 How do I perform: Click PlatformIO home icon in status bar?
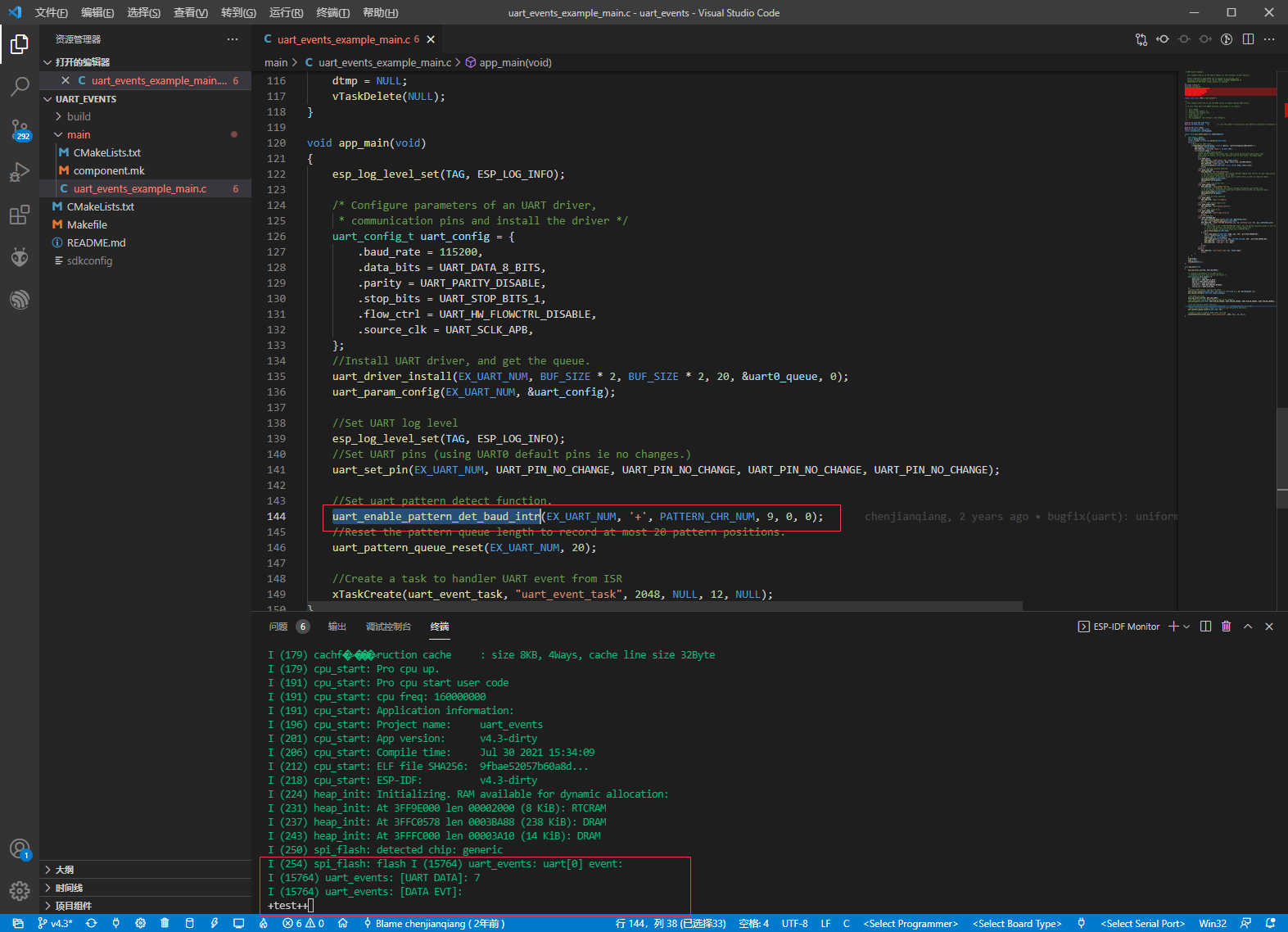tap(343, 923)
